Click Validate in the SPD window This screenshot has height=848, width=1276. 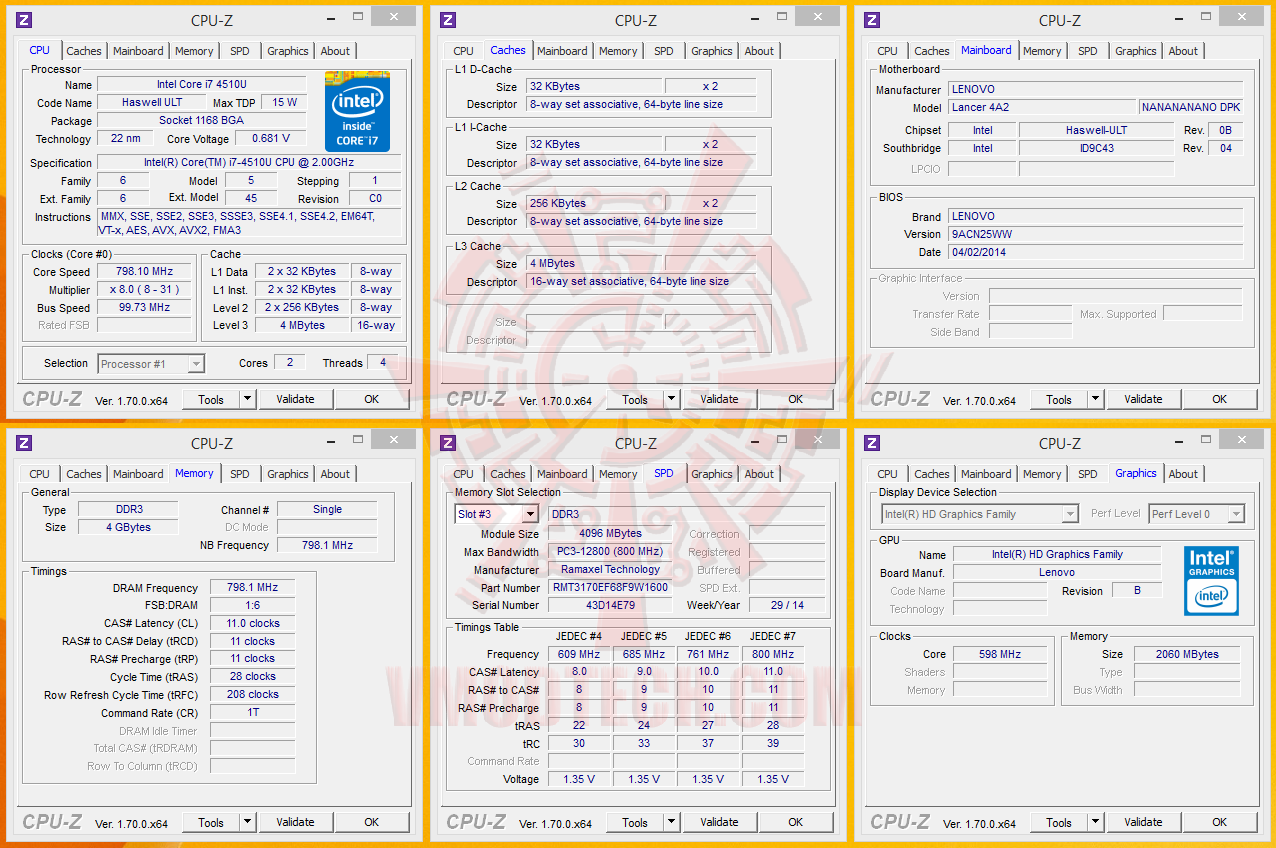(x=719, y=822)
